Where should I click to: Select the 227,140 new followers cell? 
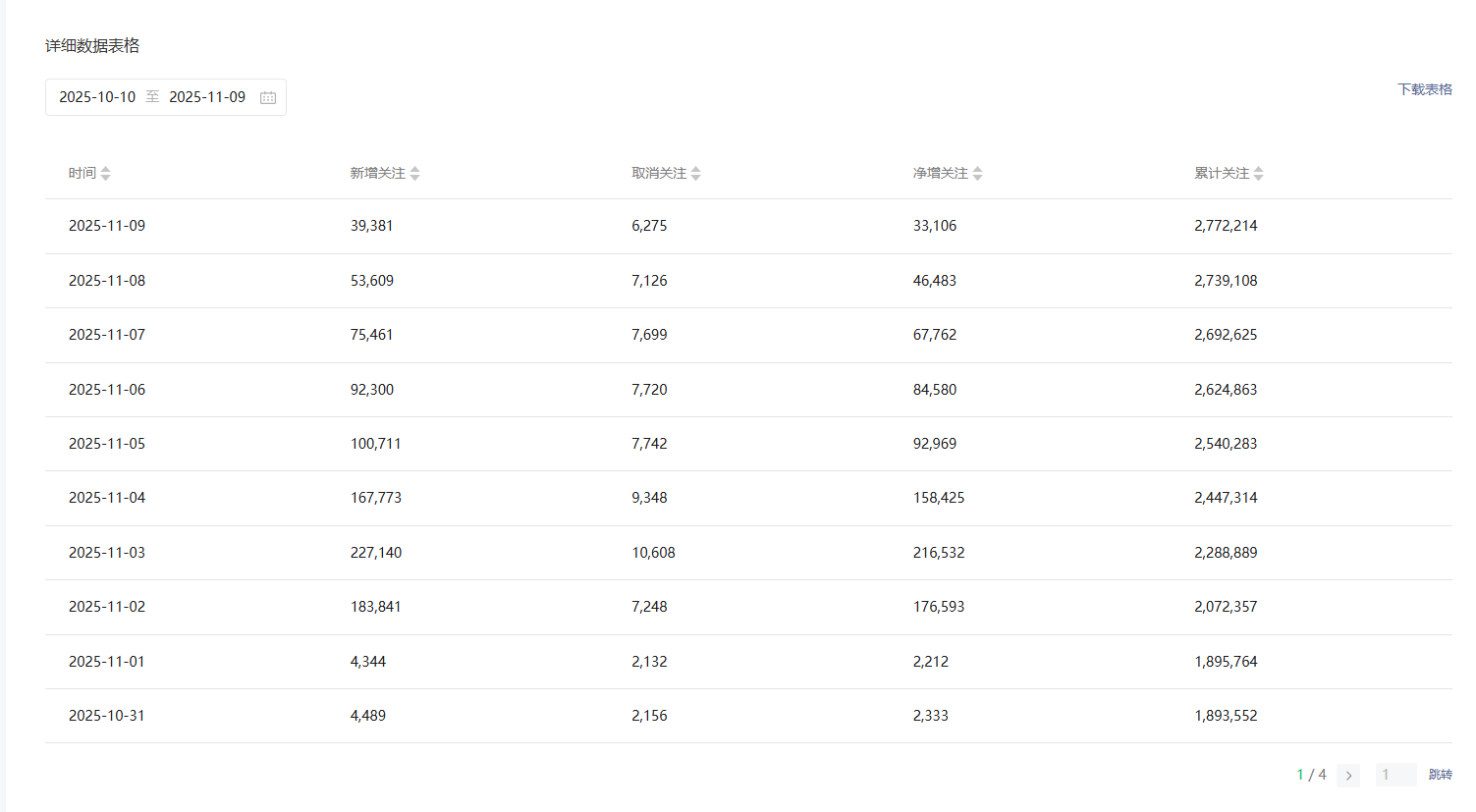coord(376,553)
